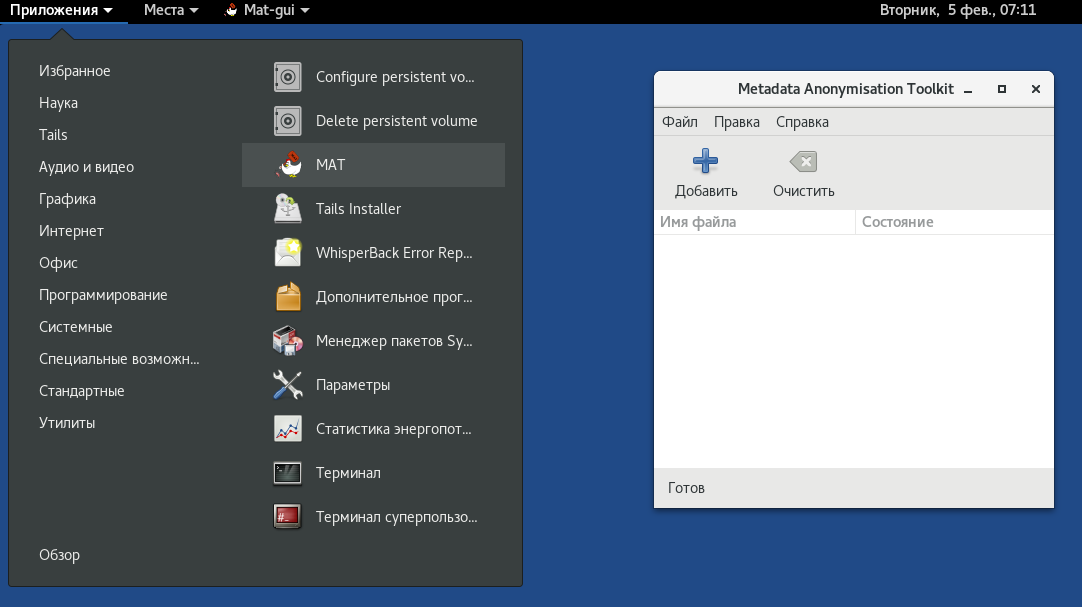Launch Терминал суперпользователя icon
1082x607 pixels.
(x=288, y=517)
